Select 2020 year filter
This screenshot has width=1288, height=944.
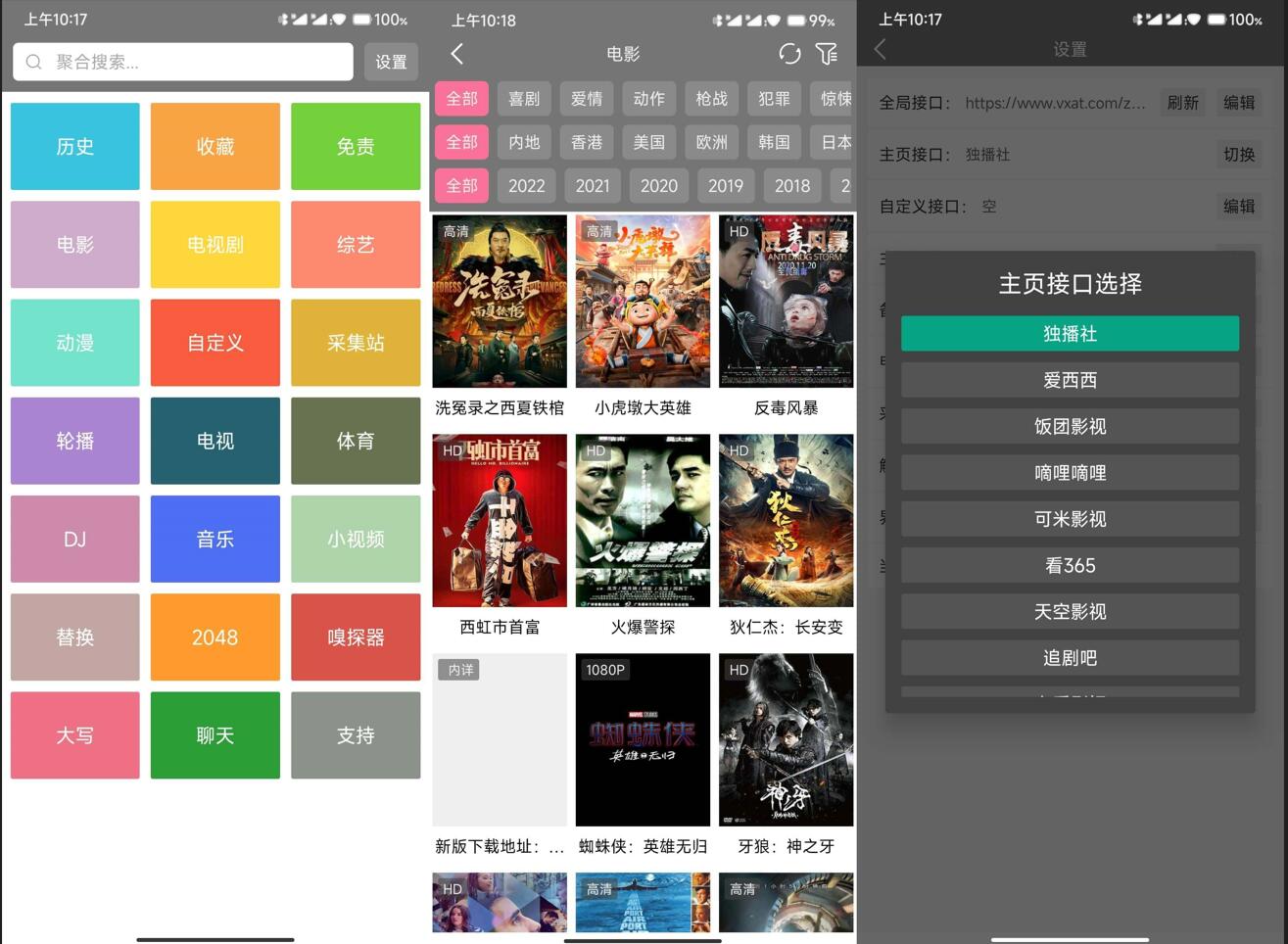659,185
